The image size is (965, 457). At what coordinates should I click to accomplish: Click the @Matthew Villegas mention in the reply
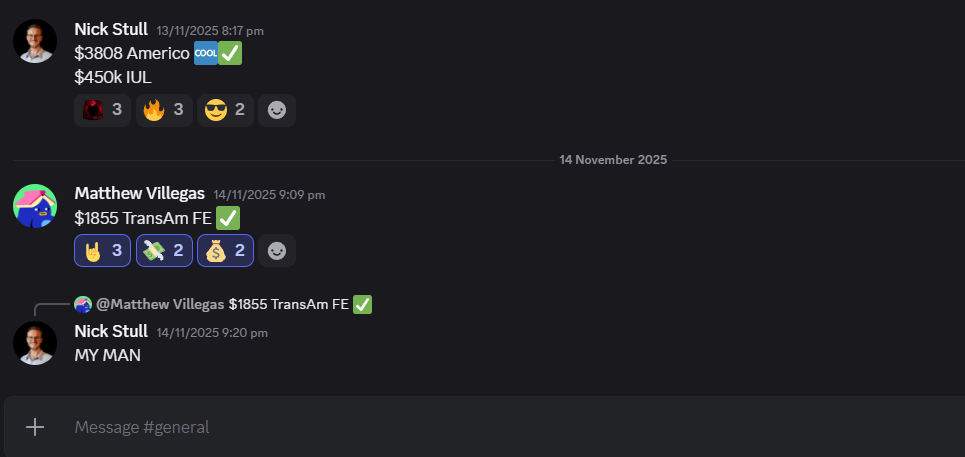point(160,304)
